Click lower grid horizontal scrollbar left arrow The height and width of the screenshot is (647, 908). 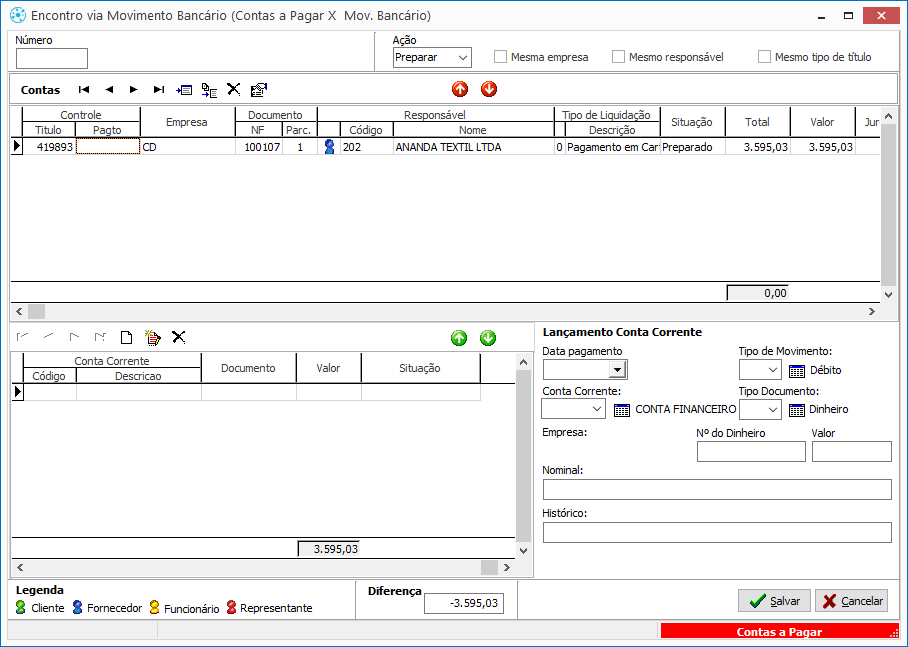point(20,568)
